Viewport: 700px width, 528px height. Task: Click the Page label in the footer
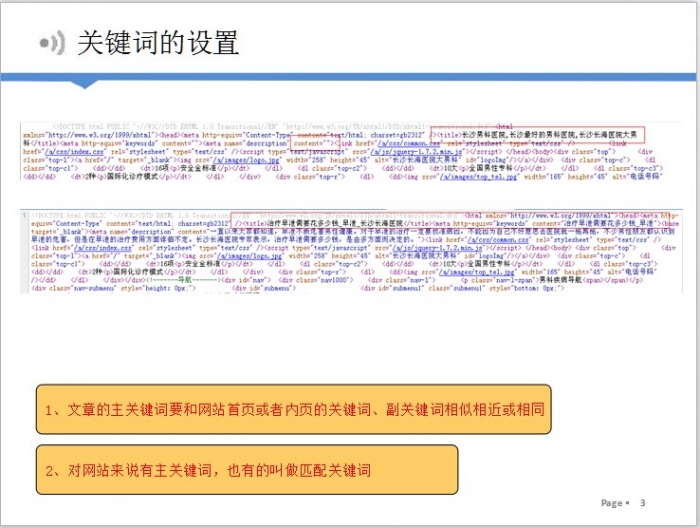click(x=611, y=503)
